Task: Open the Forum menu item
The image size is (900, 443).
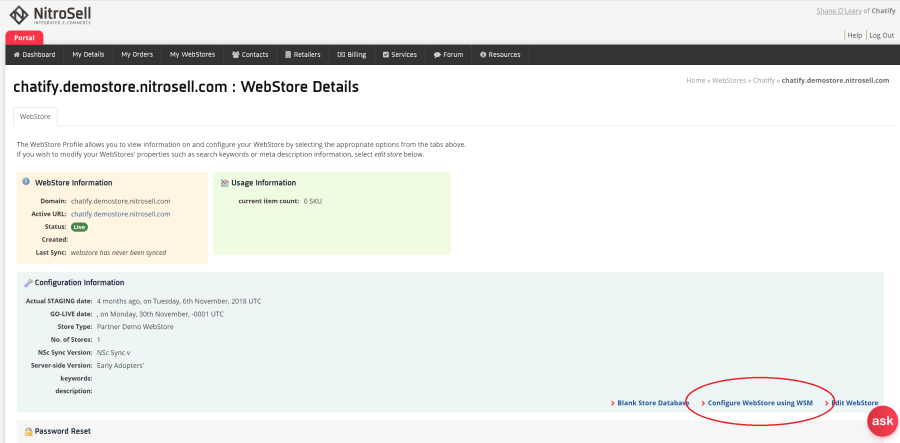Action: 448,55
